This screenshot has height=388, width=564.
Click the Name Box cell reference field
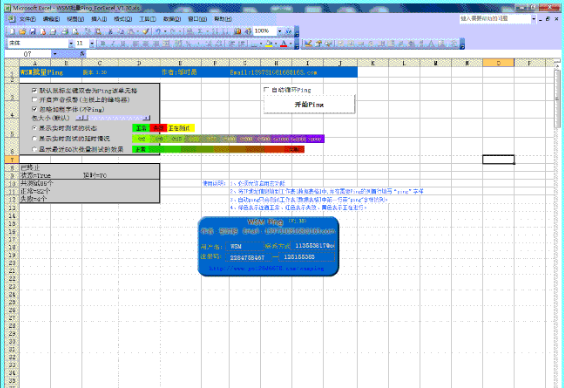point(28,54)
